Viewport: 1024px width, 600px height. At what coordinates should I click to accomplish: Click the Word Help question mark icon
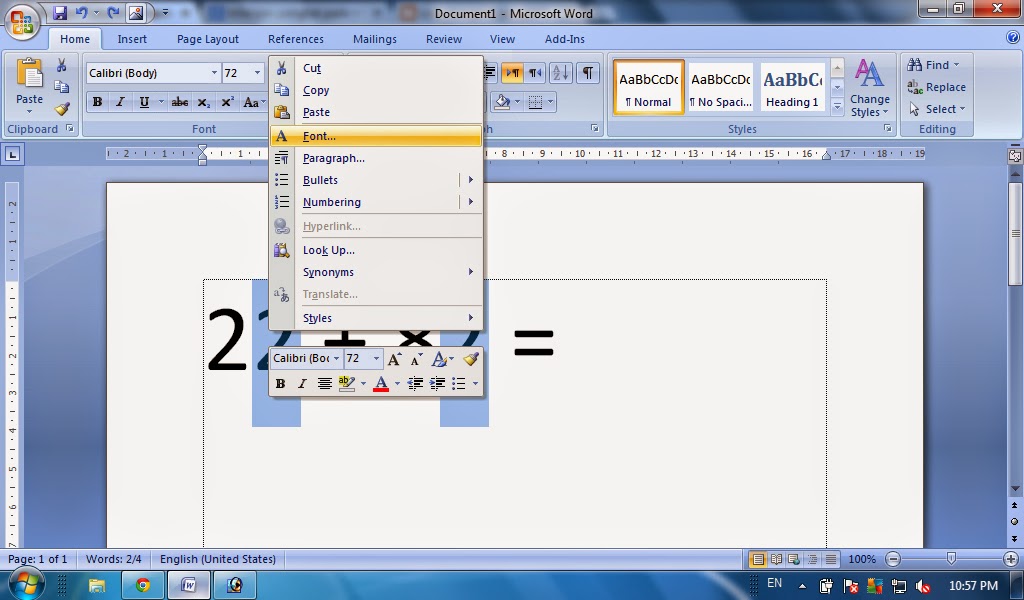pos(1013,38)
